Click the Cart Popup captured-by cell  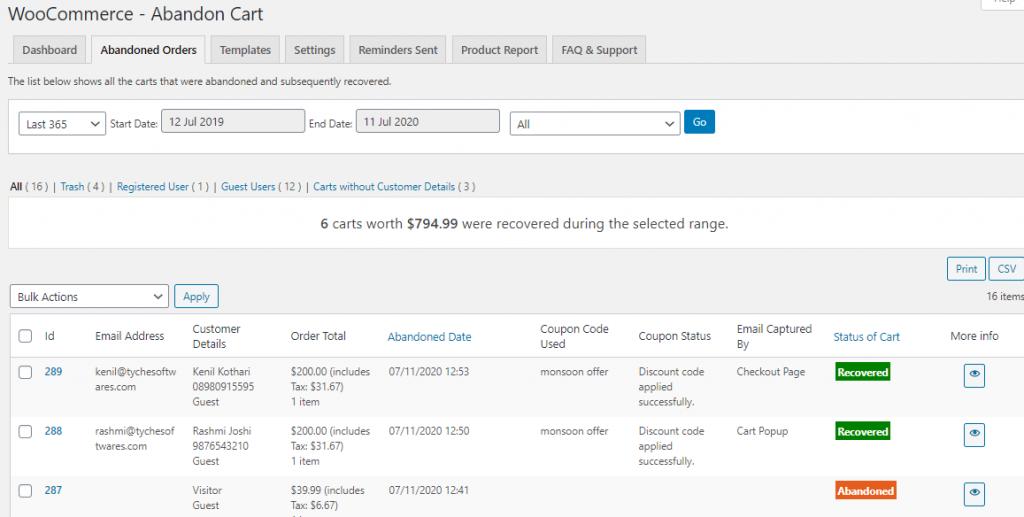762,431
